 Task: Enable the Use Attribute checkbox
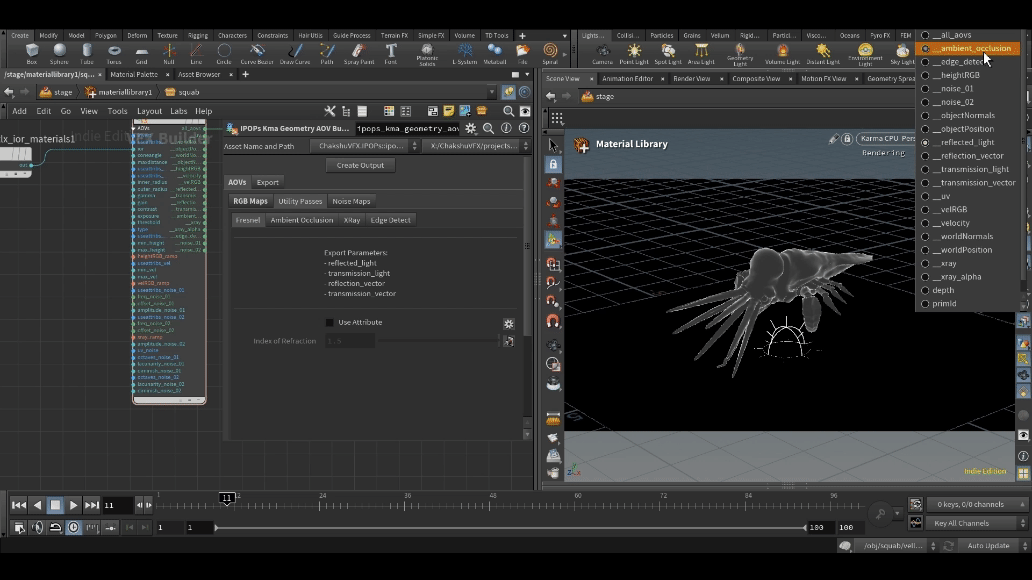coord(330,323)
